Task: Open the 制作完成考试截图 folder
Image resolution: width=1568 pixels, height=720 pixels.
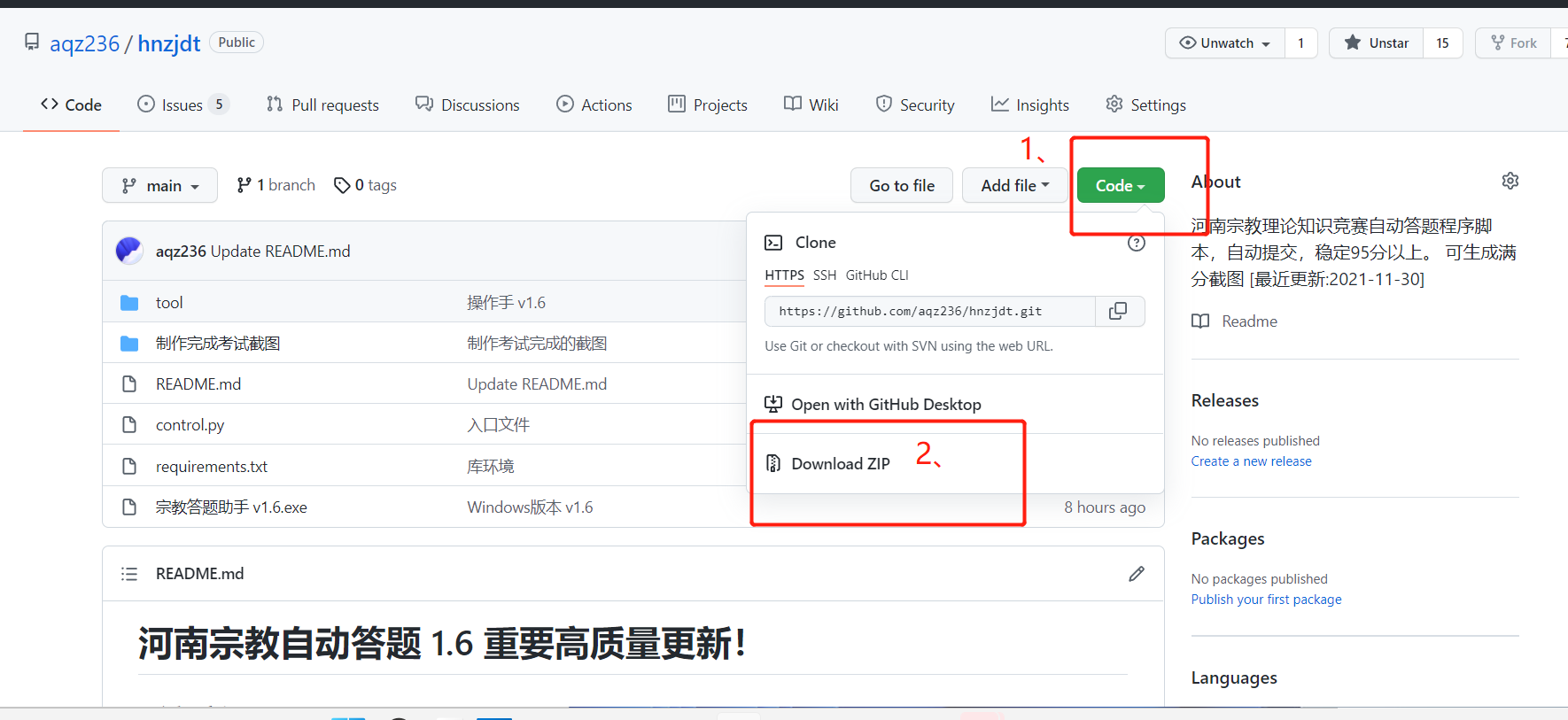Action: [218, 344]
